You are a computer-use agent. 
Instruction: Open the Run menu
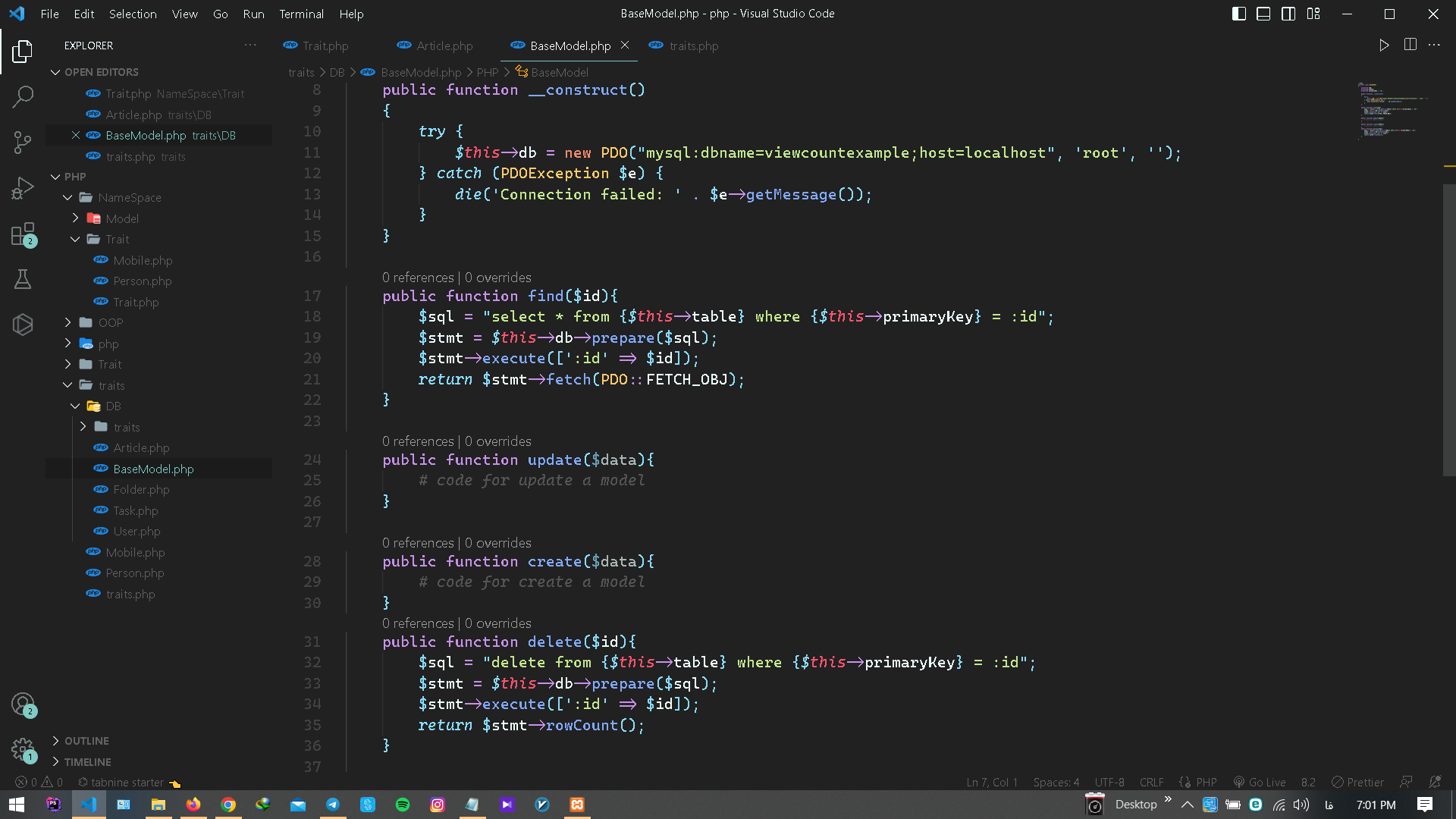253,14
